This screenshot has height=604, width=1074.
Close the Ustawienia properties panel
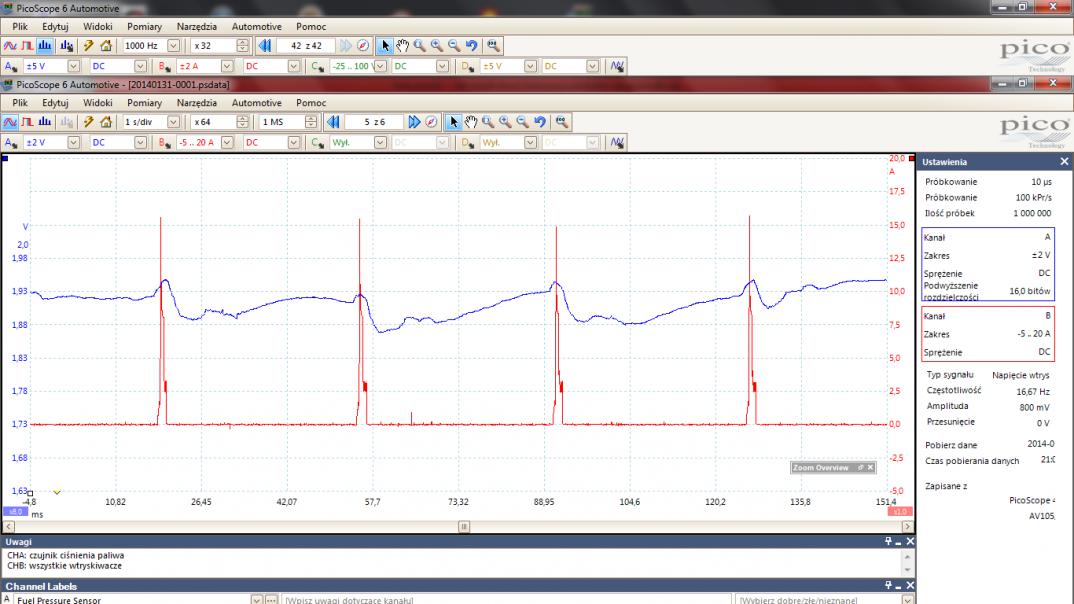pos(1064,161)
